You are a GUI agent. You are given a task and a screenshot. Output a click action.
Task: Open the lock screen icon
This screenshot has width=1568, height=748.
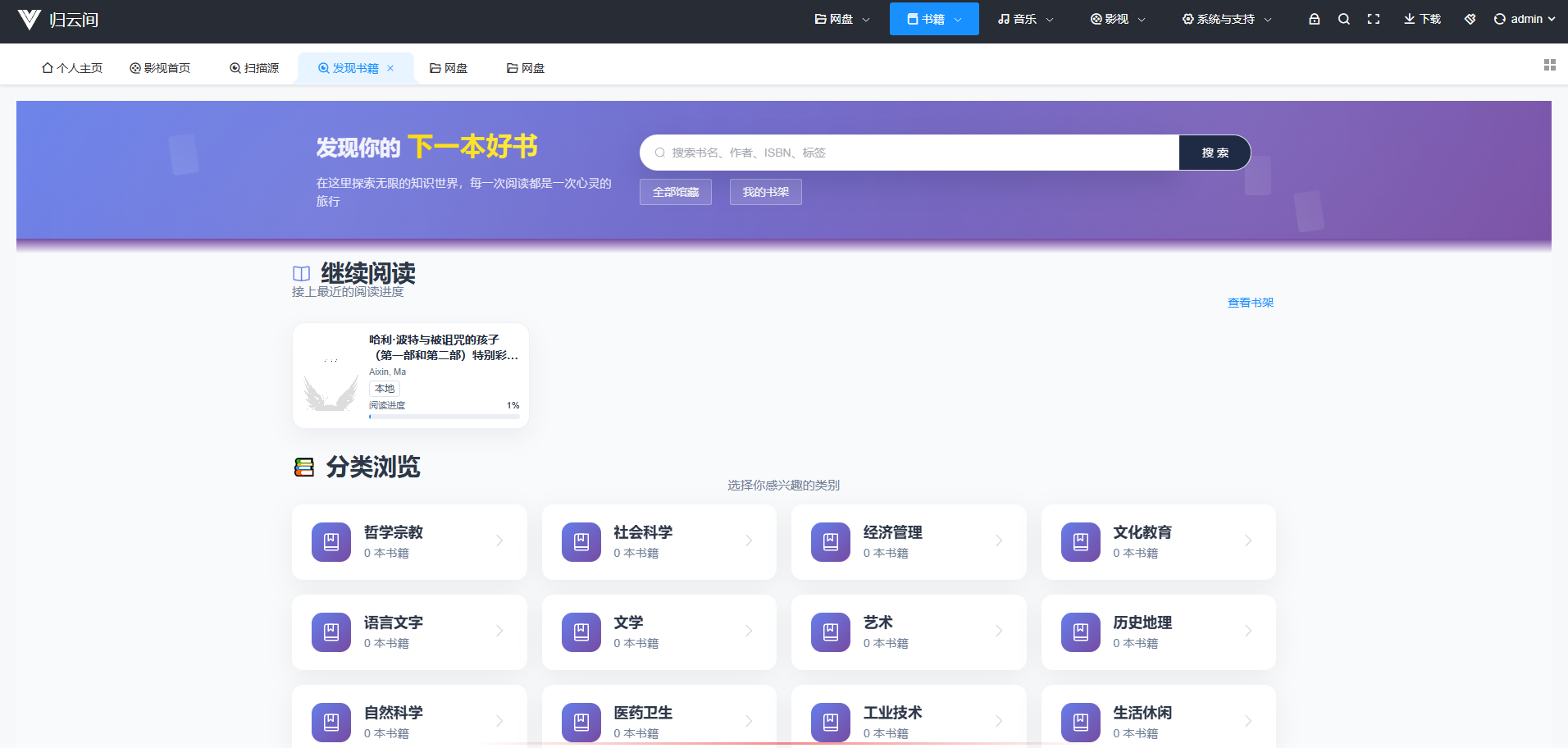coord(1314,19)
